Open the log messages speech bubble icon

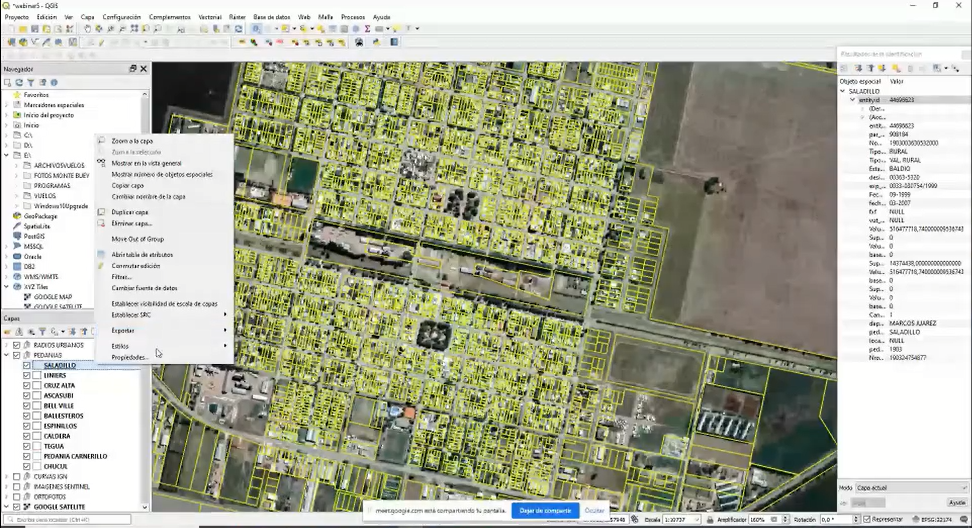tap(963, 519)
